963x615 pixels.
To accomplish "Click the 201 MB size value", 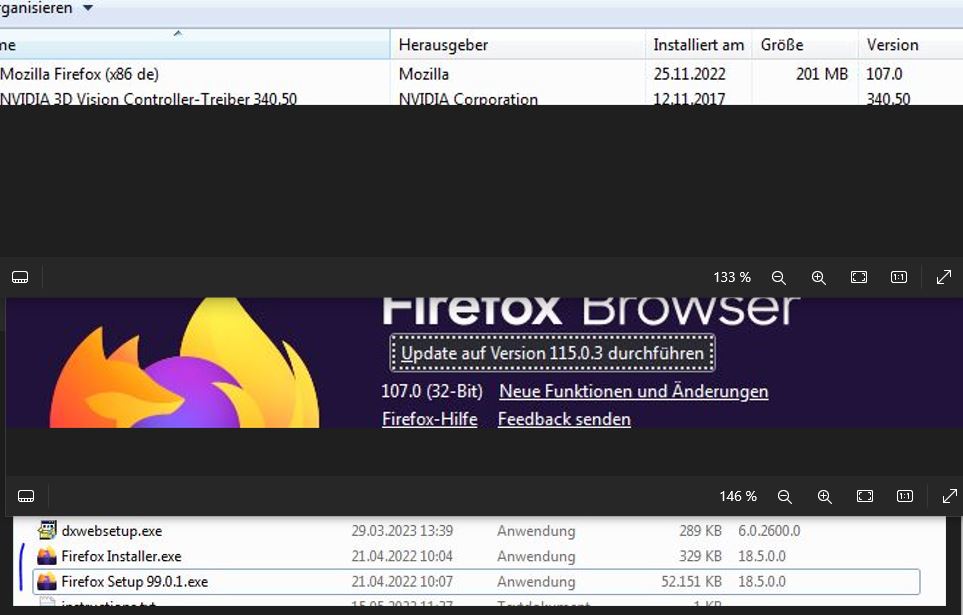I will pyautogui.click(x=821, y=74).
